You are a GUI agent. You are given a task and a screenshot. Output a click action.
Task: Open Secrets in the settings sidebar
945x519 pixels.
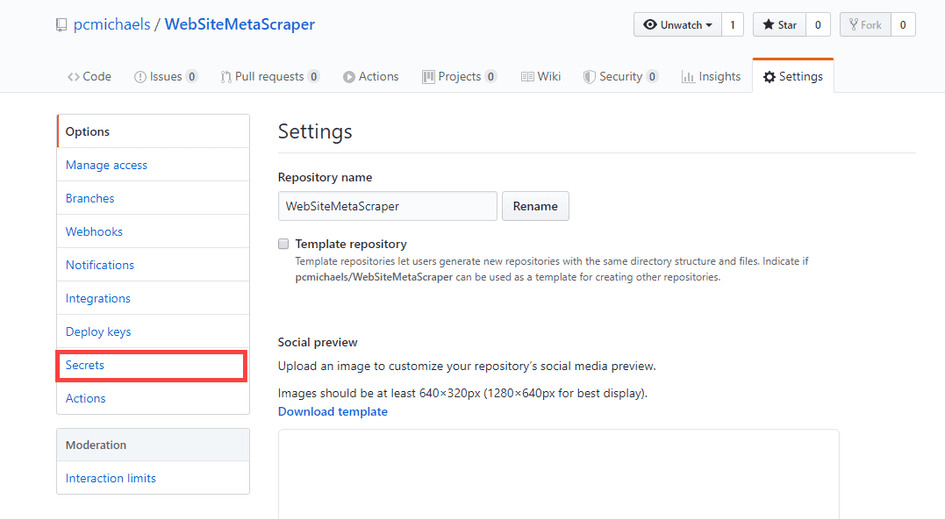click(151, 365)
